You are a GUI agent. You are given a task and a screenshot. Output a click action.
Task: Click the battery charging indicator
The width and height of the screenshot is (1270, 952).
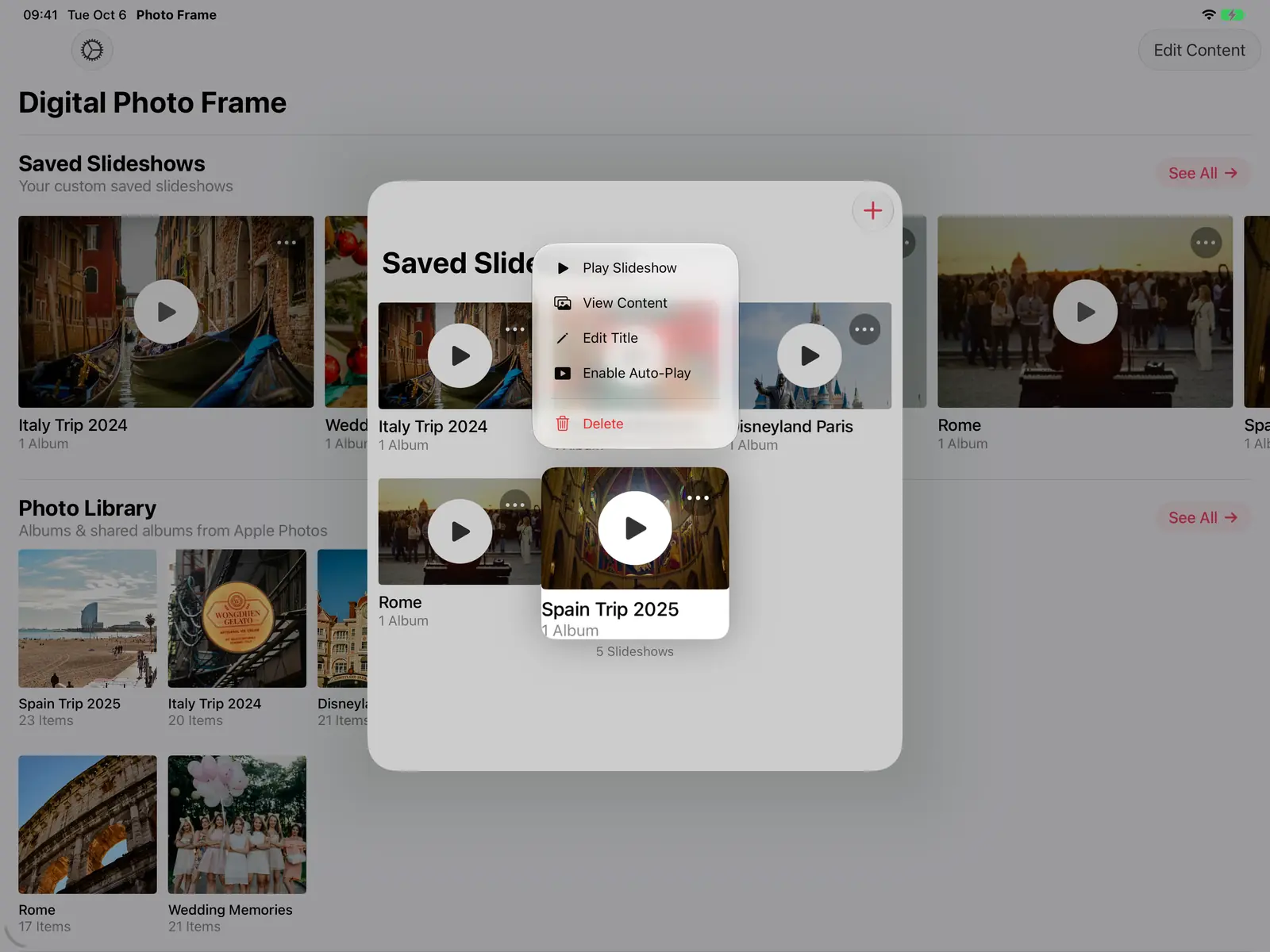pyautogui.click(x=1233, y=14)
